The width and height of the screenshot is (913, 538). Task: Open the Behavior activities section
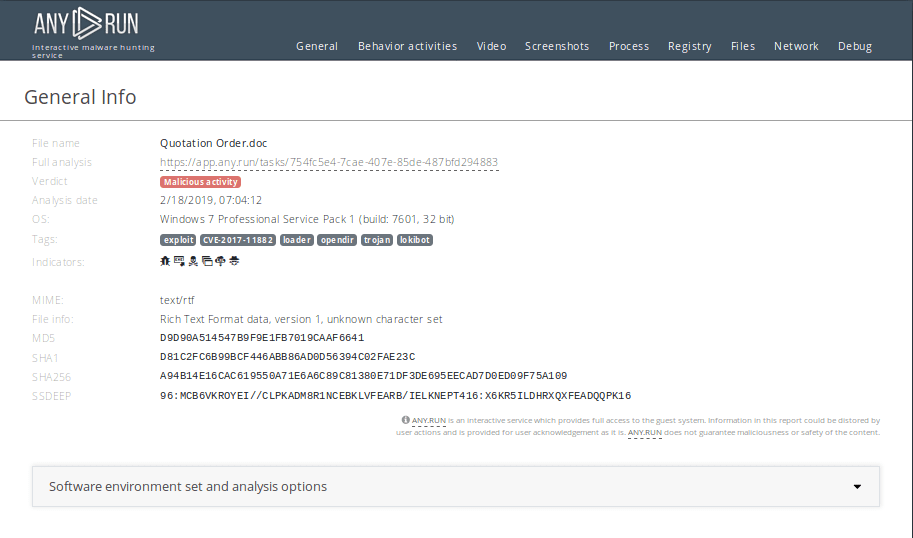(x=407, y=46)
